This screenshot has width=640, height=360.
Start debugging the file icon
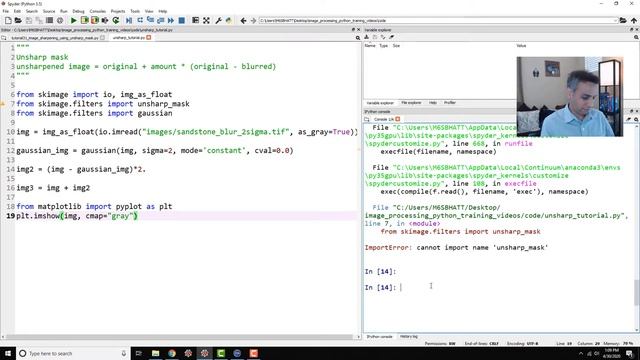[x=129, y=20]
